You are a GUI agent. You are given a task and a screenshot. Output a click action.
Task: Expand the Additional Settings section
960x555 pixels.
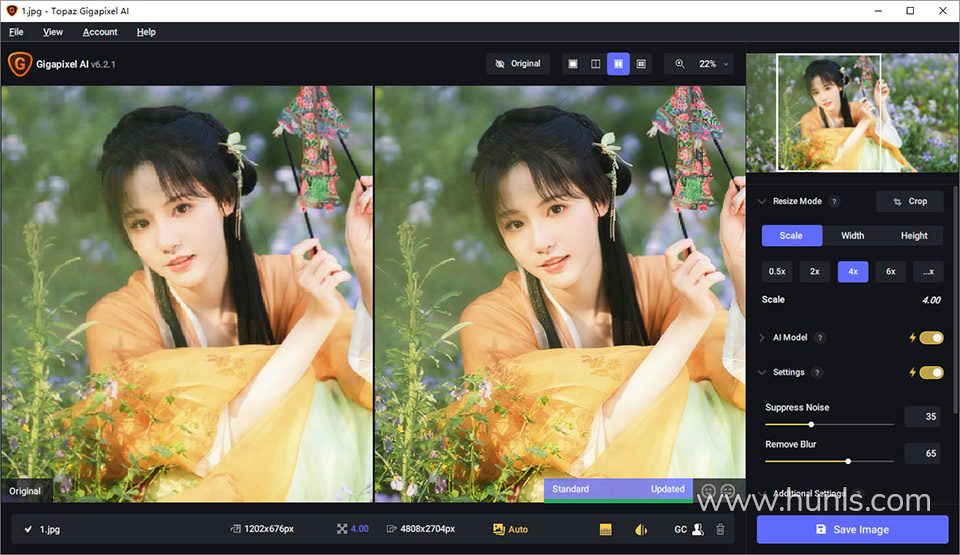(762, 493)
